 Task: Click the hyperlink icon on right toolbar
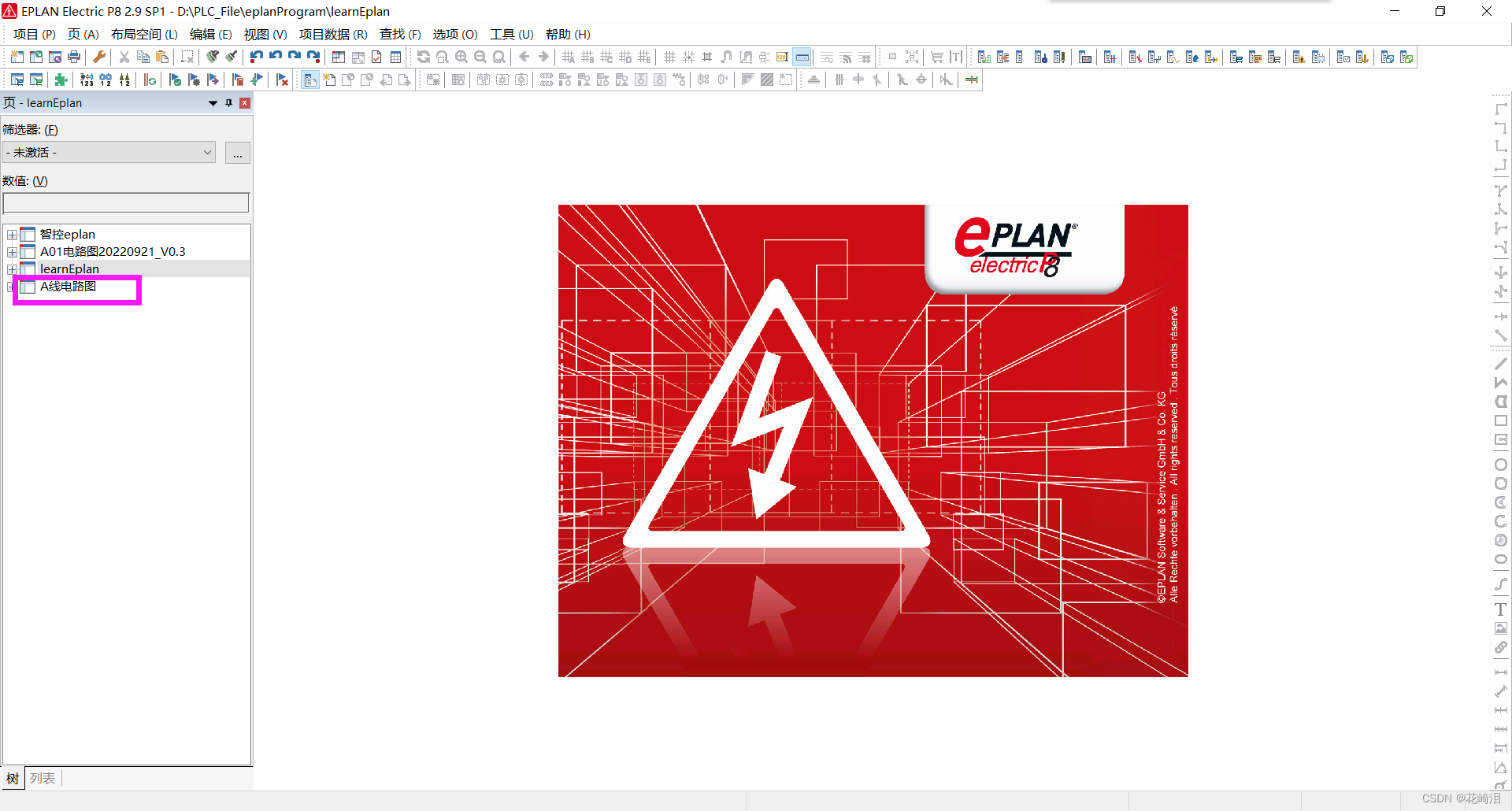pos(1501,647)
